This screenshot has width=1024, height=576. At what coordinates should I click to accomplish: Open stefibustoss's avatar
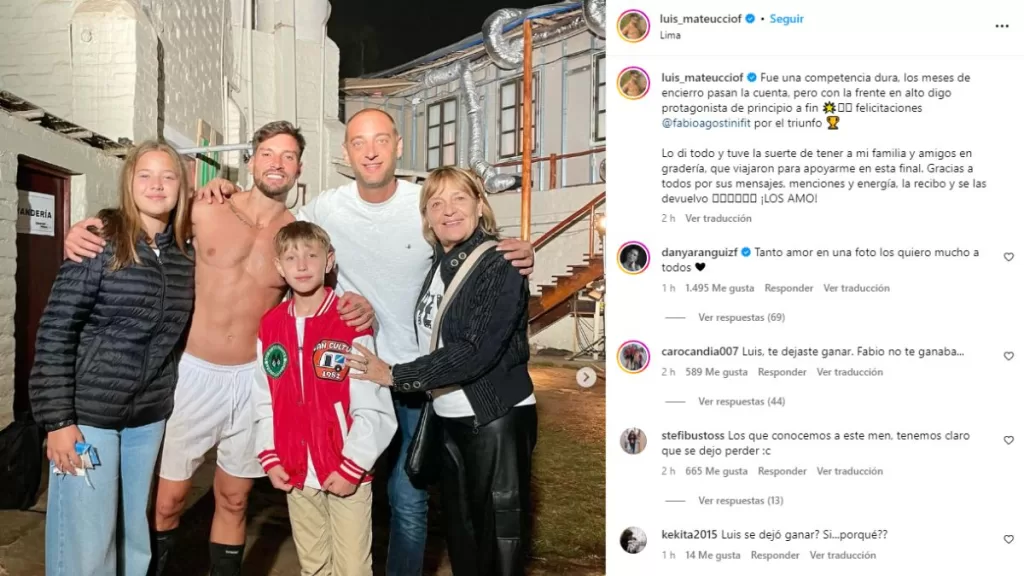pos(633,441)
